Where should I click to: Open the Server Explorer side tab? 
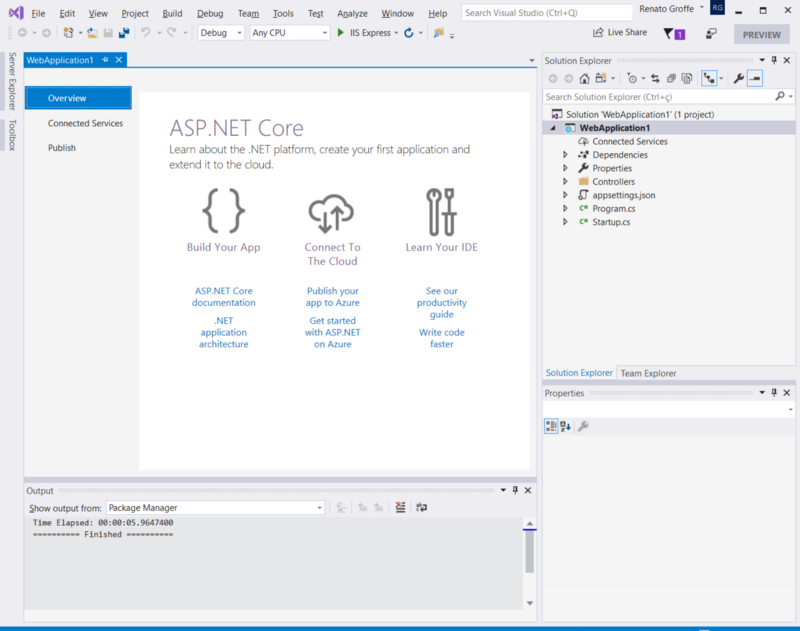click(12, 82)
